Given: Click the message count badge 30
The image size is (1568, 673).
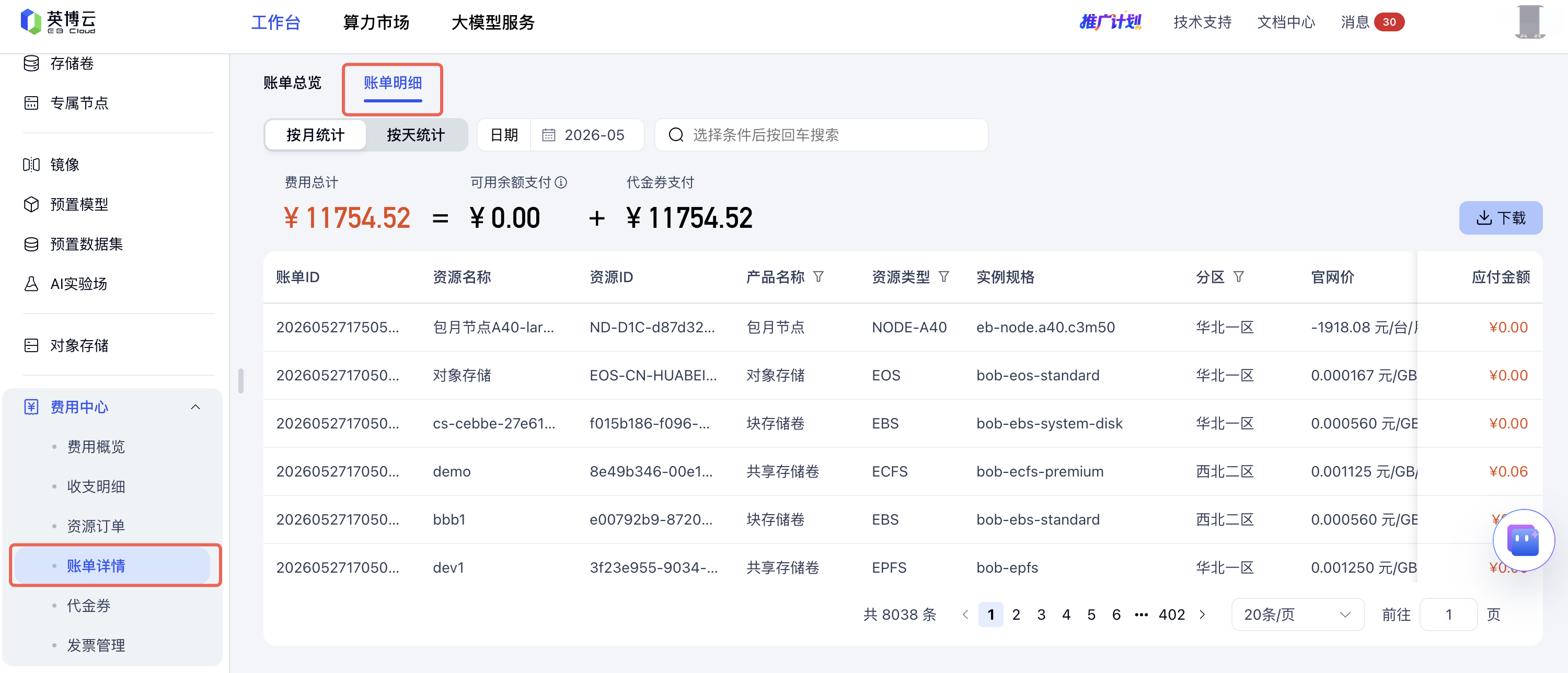Looking at the screenshot, I should [x=1389, y=22].
